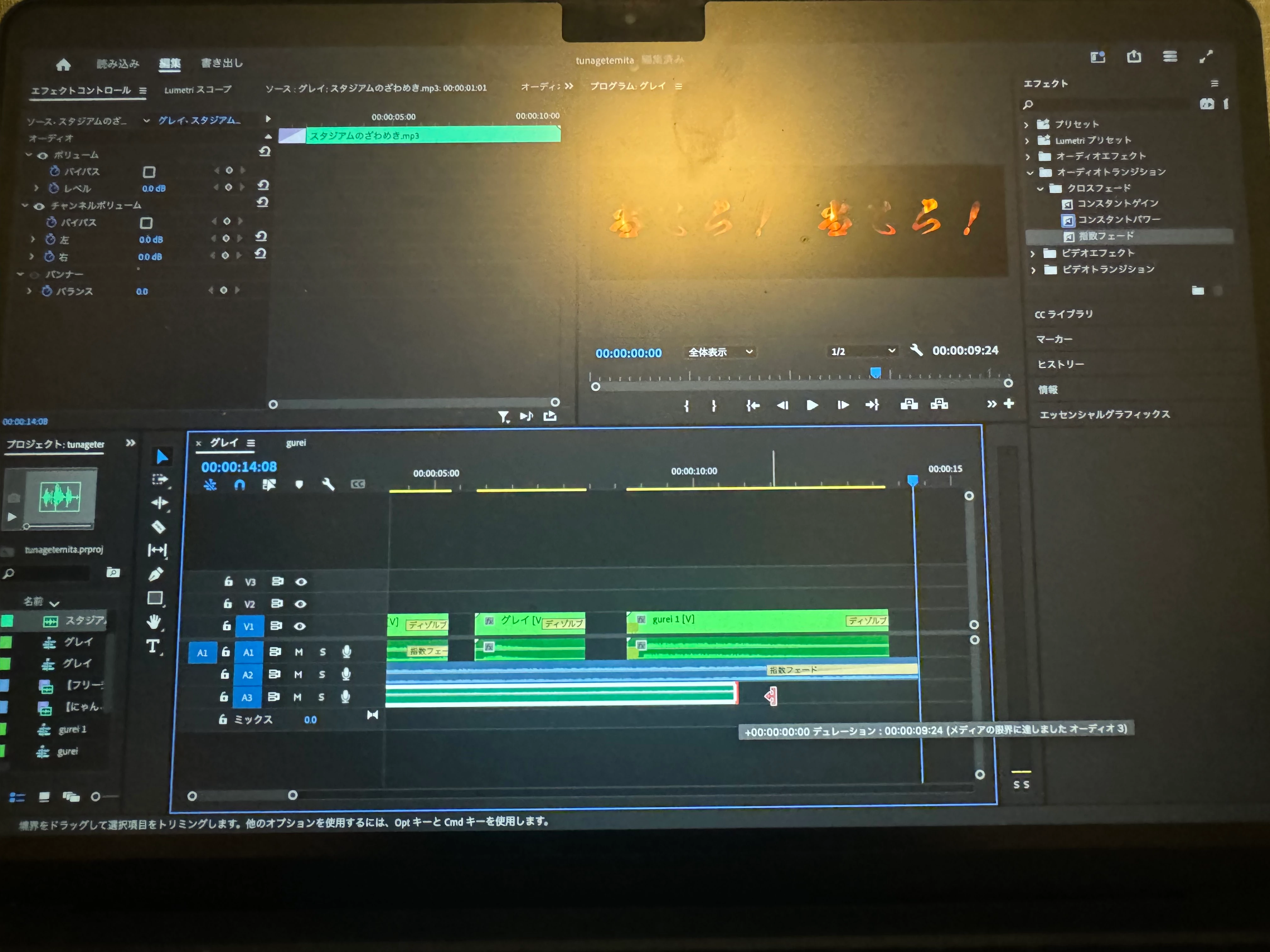Select the Hand tool
This screenshot has width=1270, height=952.
[153, 621]
